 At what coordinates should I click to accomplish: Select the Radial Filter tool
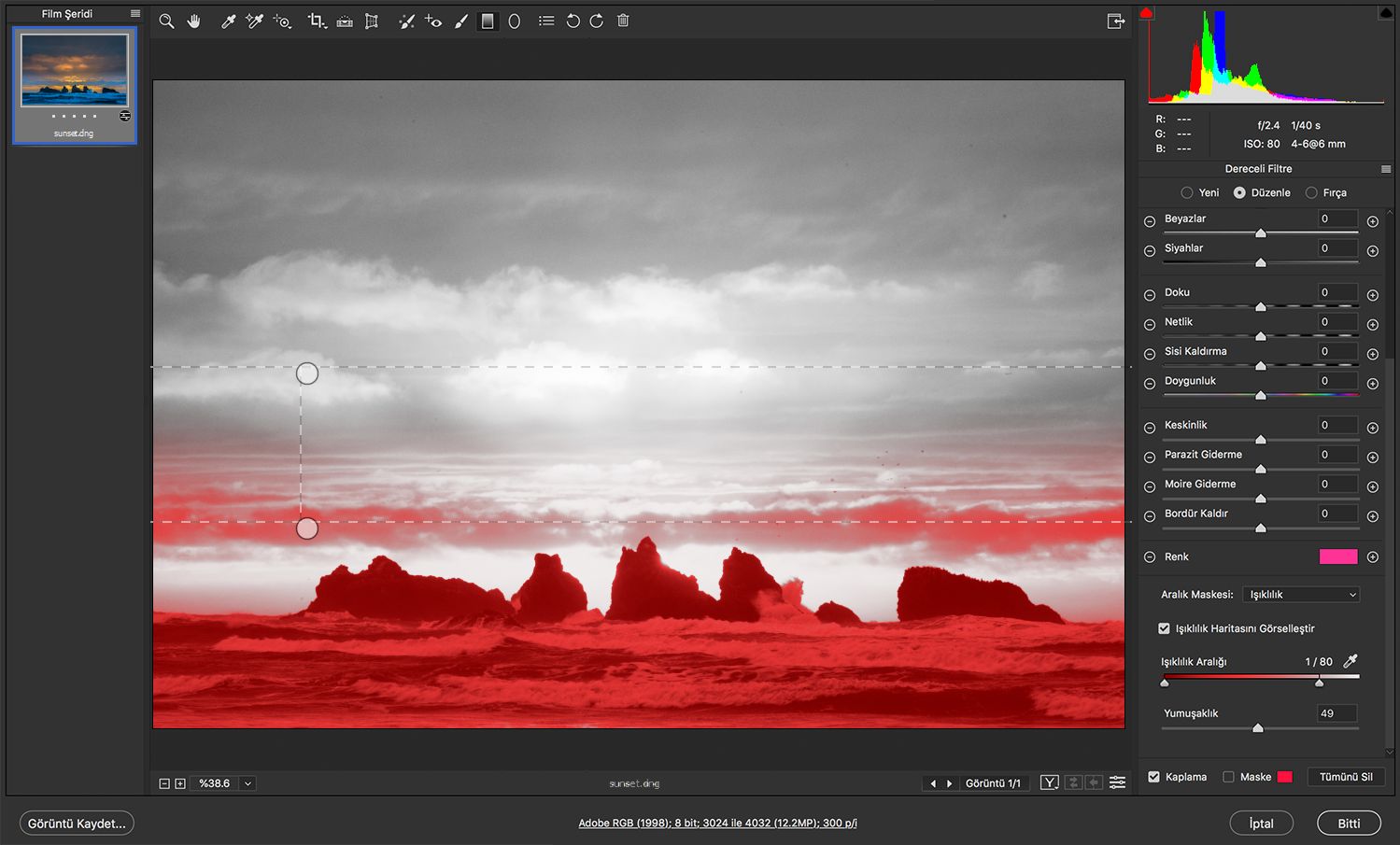[514, 21]
